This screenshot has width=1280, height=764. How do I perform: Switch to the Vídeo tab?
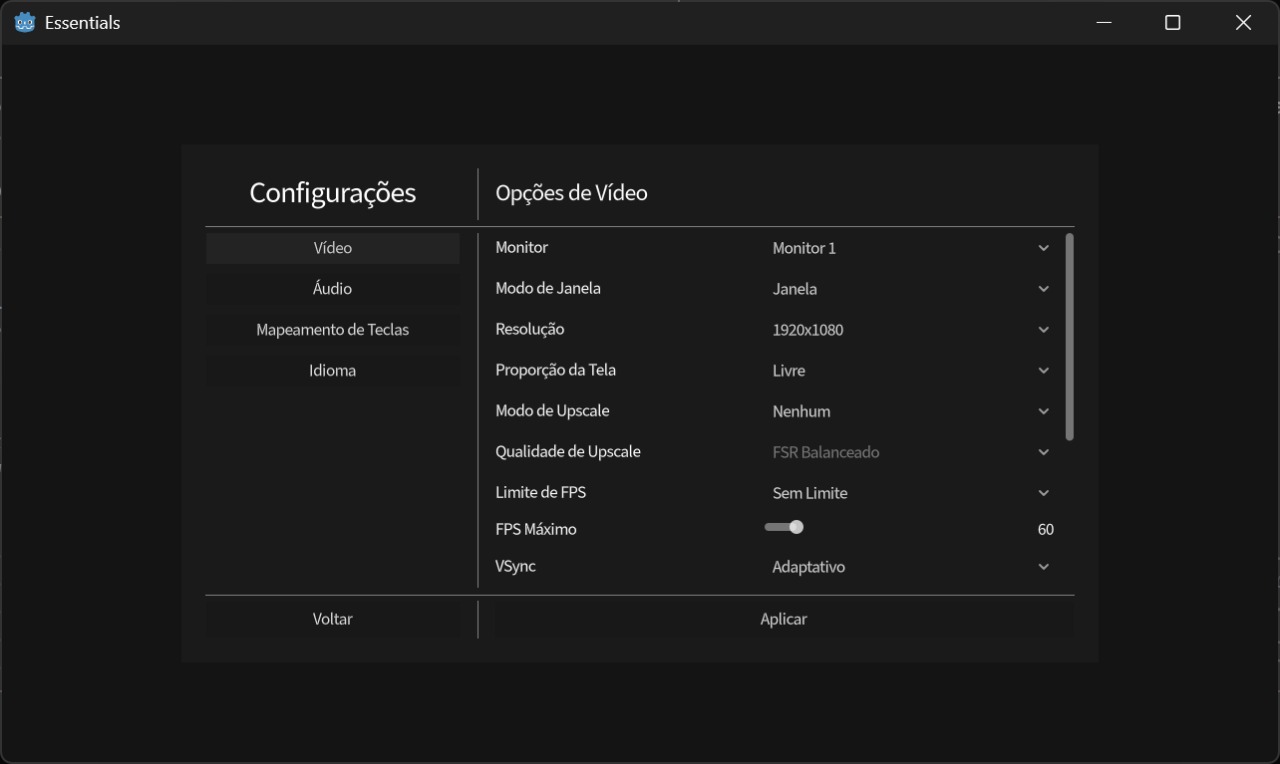(333, 248)
